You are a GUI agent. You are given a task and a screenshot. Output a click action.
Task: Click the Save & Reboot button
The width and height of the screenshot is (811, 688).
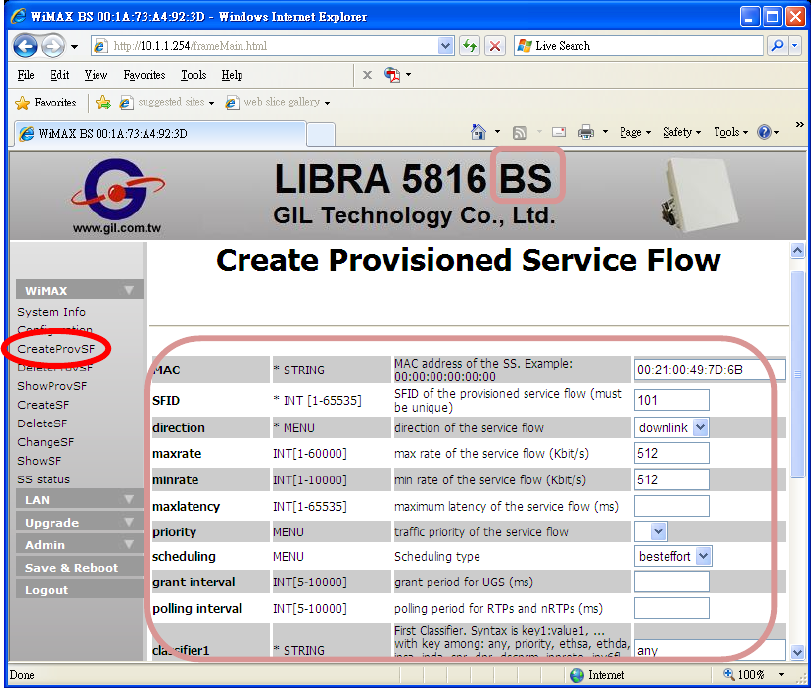coord(80,567)
